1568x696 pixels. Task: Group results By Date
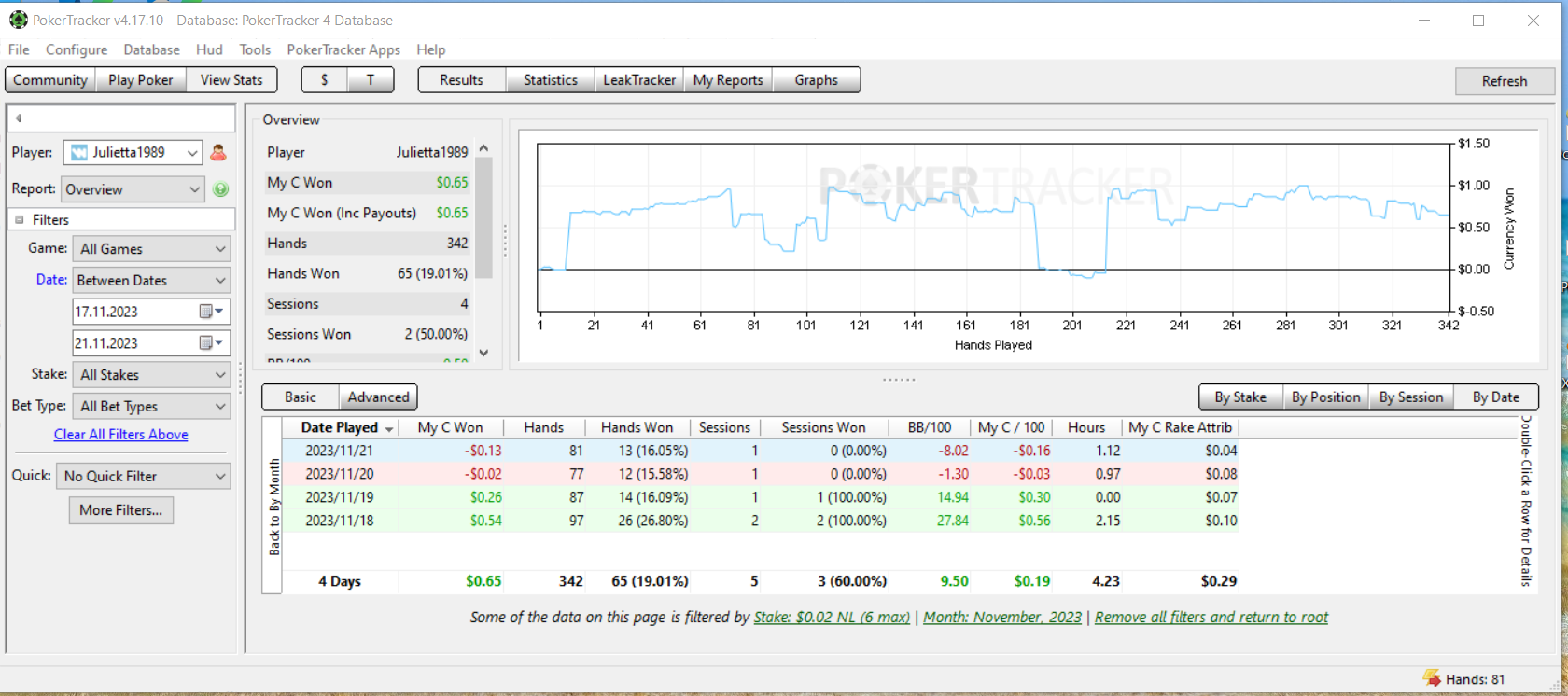coord(1496,397)
